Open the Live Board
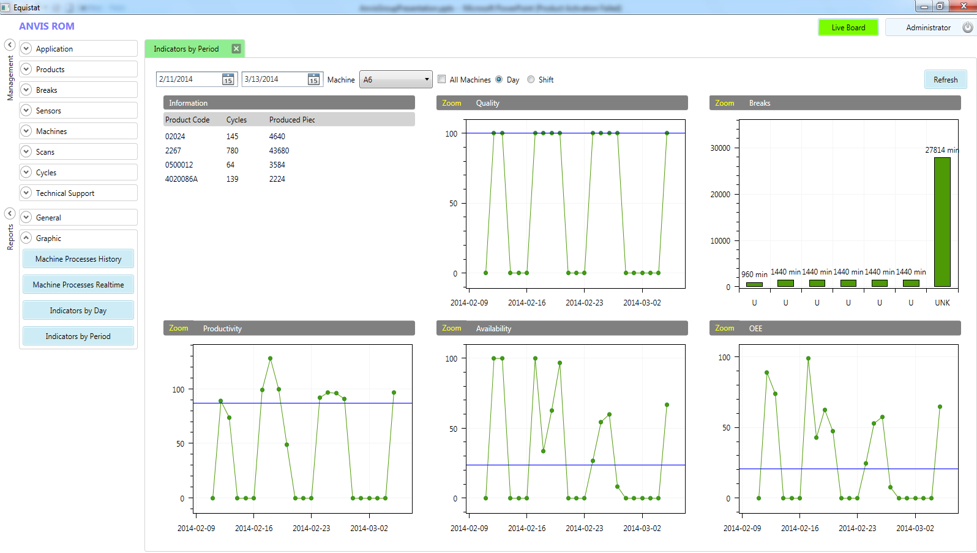 (848, 27)
